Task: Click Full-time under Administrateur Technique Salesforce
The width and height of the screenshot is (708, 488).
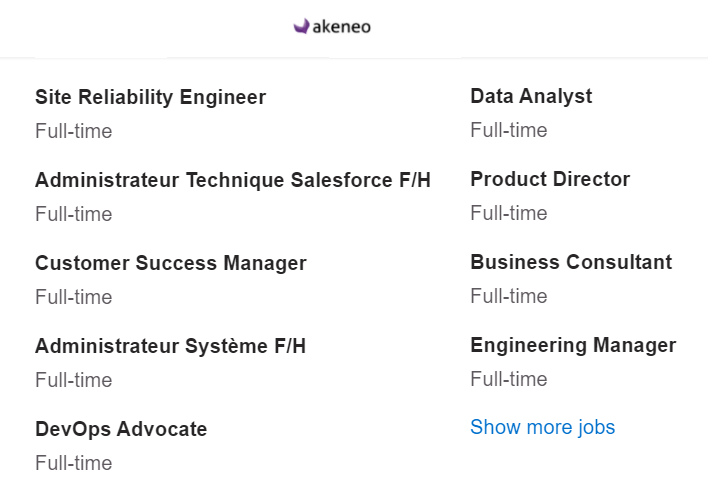Action: tap(74, 214)
